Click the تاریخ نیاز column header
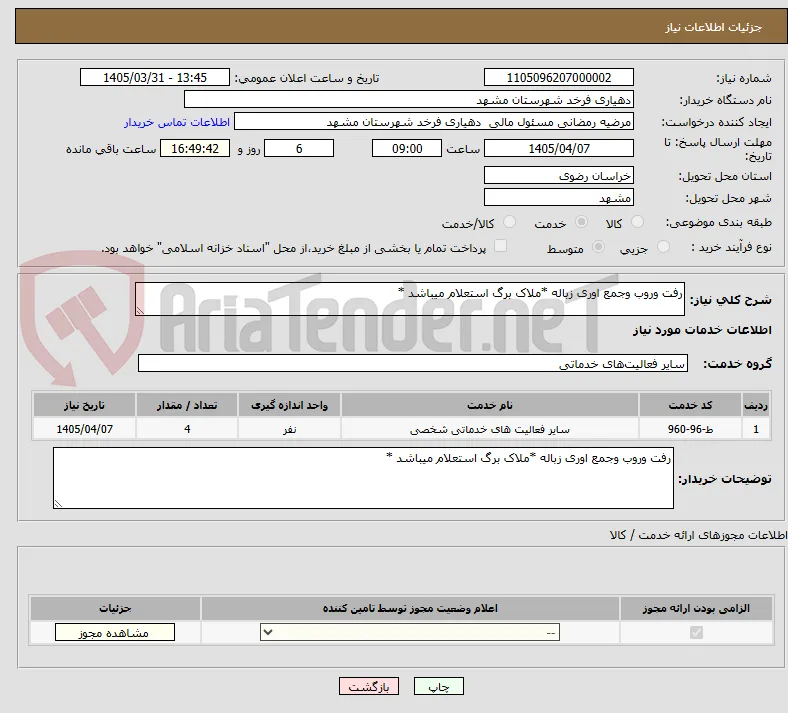This screenshot has height=713, width=788. 84,405
